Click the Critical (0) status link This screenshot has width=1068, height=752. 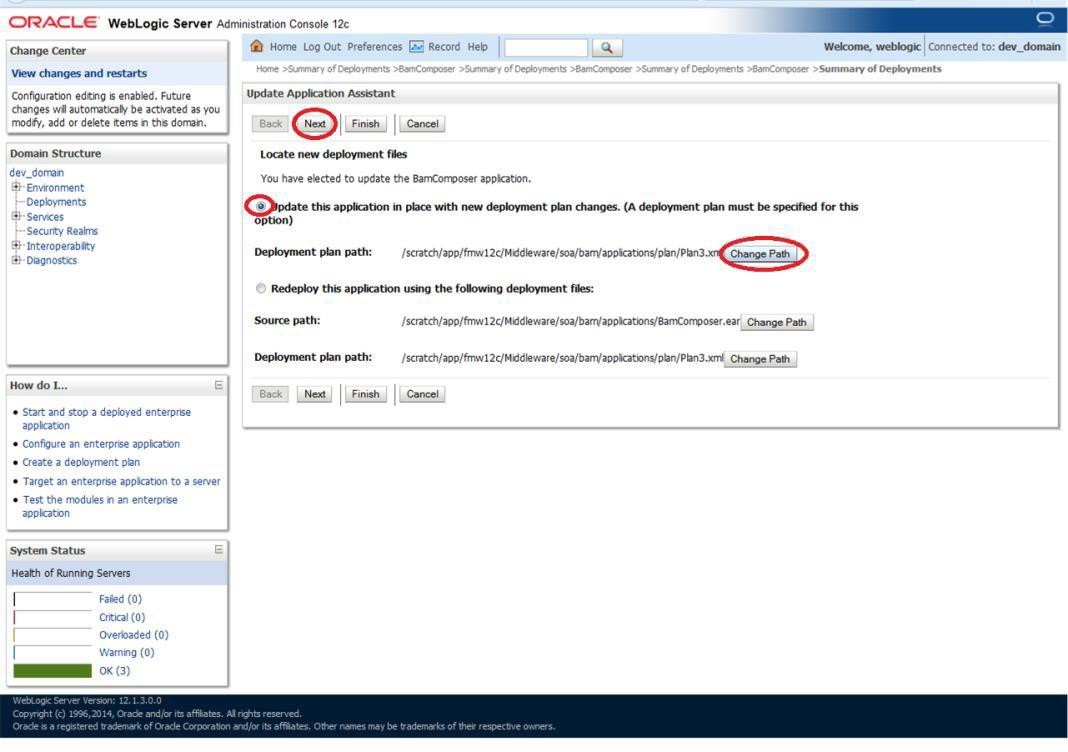(122, 617)
